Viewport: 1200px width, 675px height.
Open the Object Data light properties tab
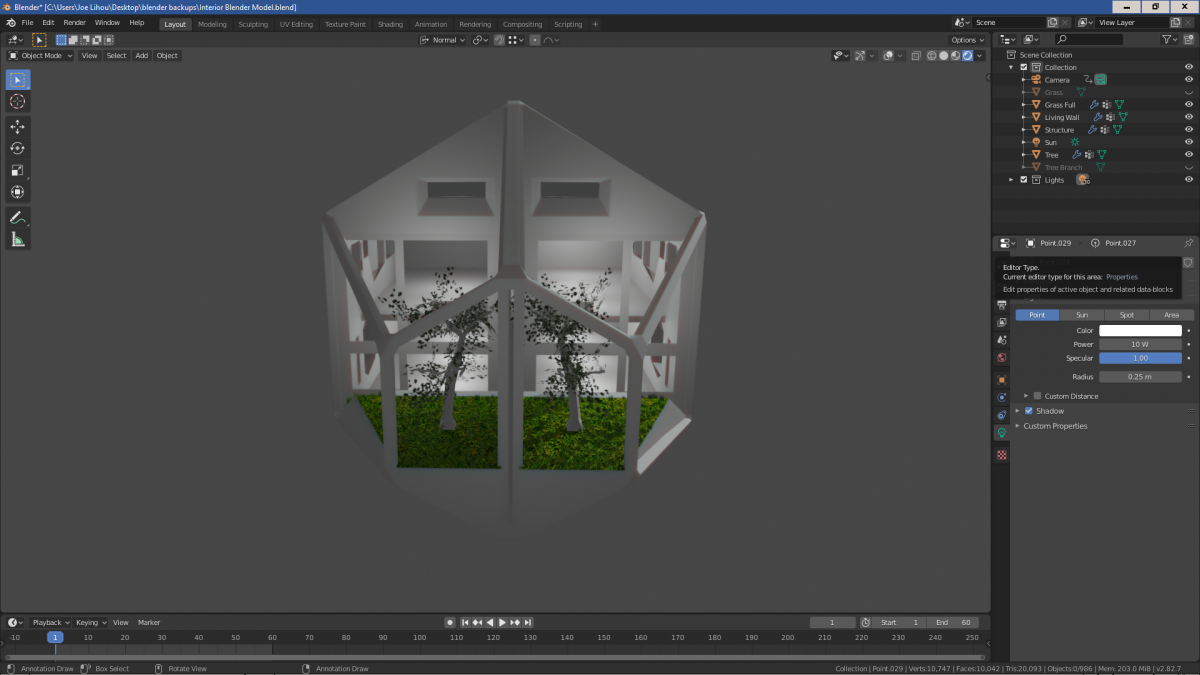click(1001, 433)
